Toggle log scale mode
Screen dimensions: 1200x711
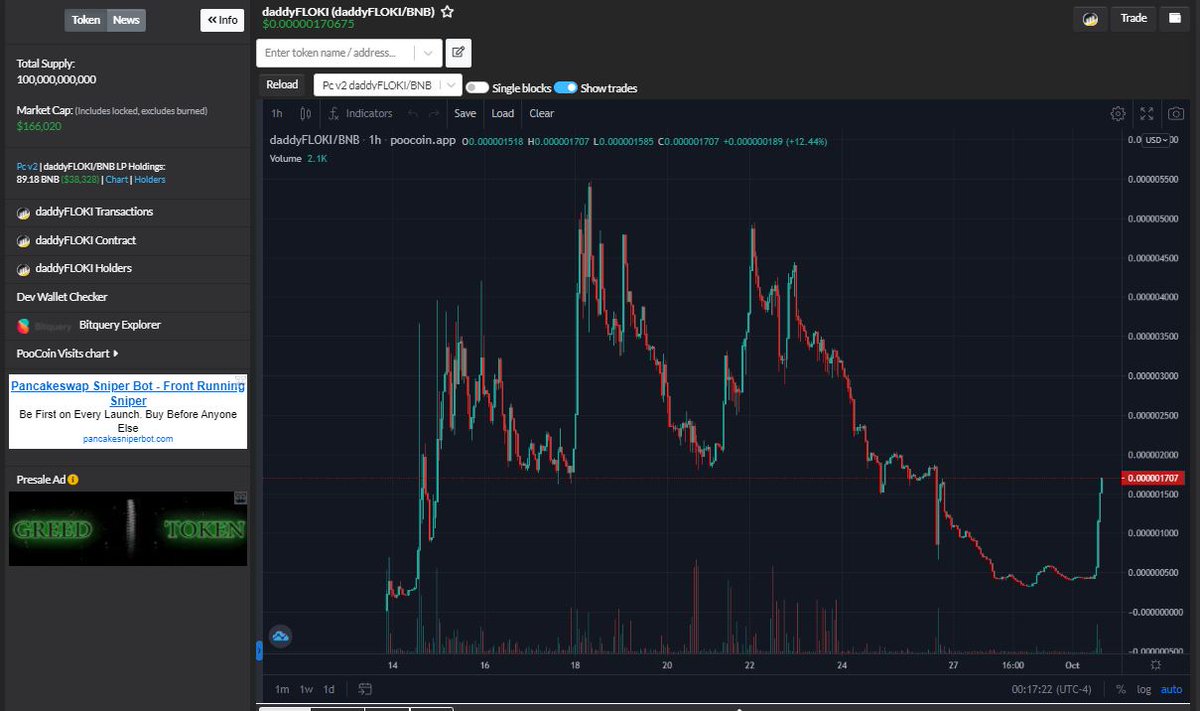[1144, 689]
